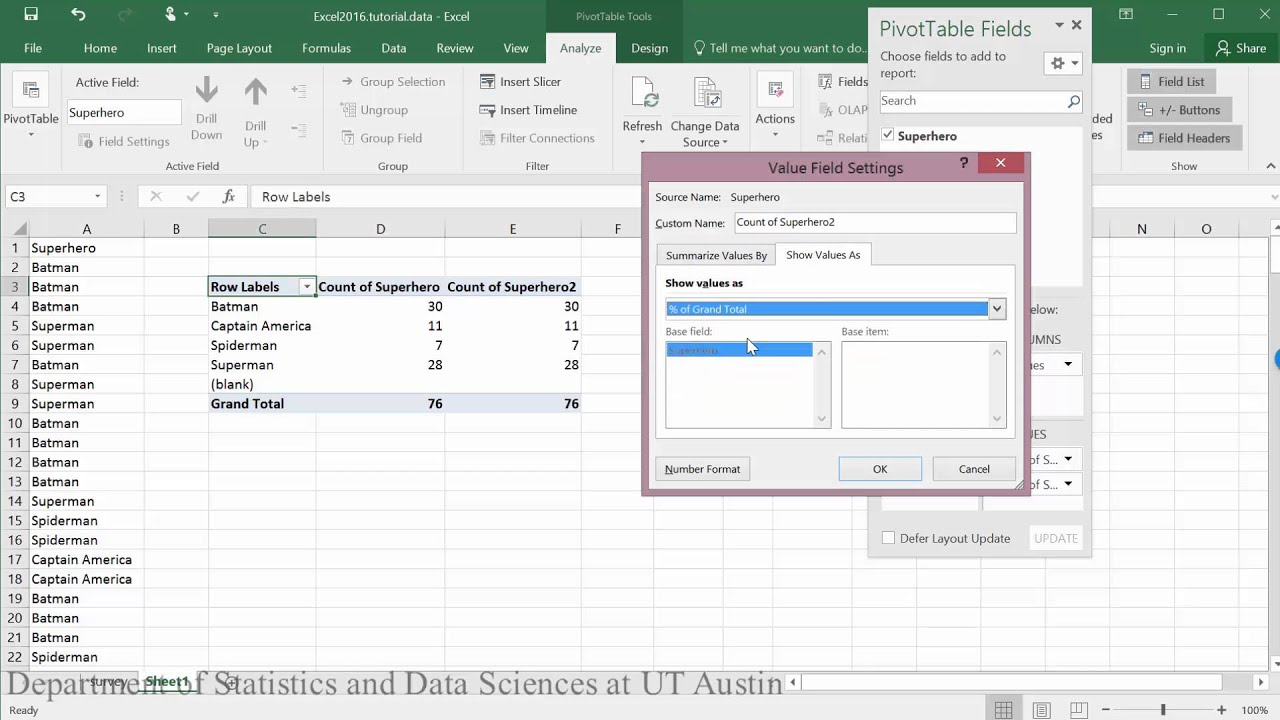Switch to Normal view in status bar
The height and width of the screenshot is (720, 1280).
coord(1003,710)
